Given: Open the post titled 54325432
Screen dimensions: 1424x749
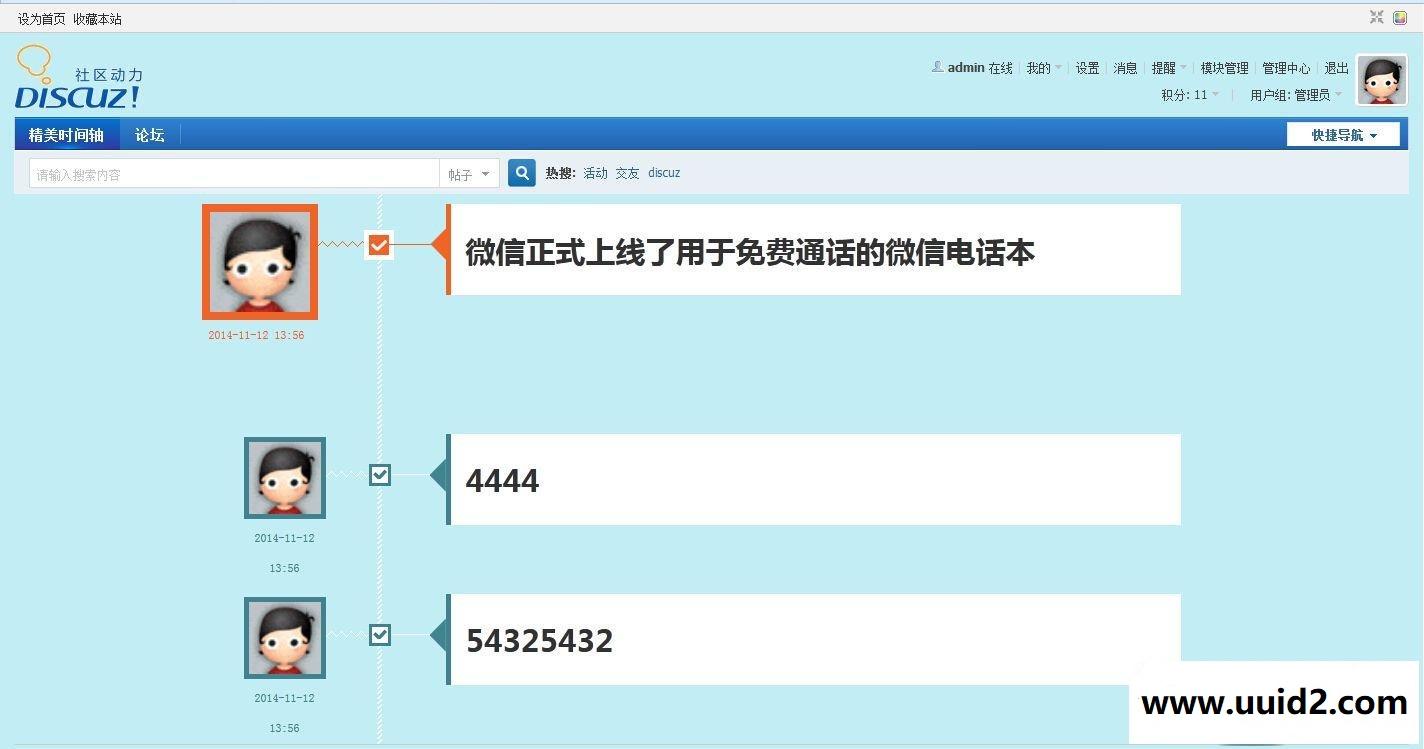Looking at the screenshot, I should click(x=539, y=640).
